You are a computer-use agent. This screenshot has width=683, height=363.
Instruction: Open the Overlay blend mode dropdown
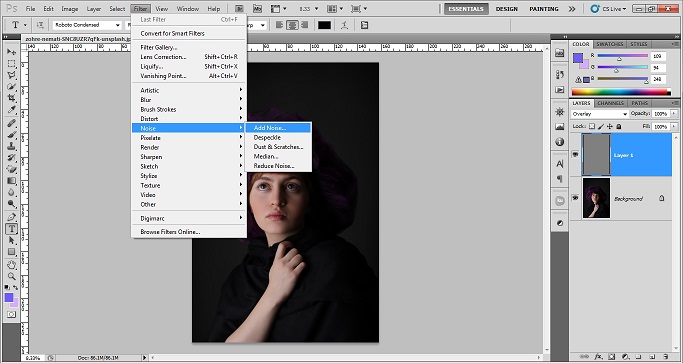(x=599, y=114)
